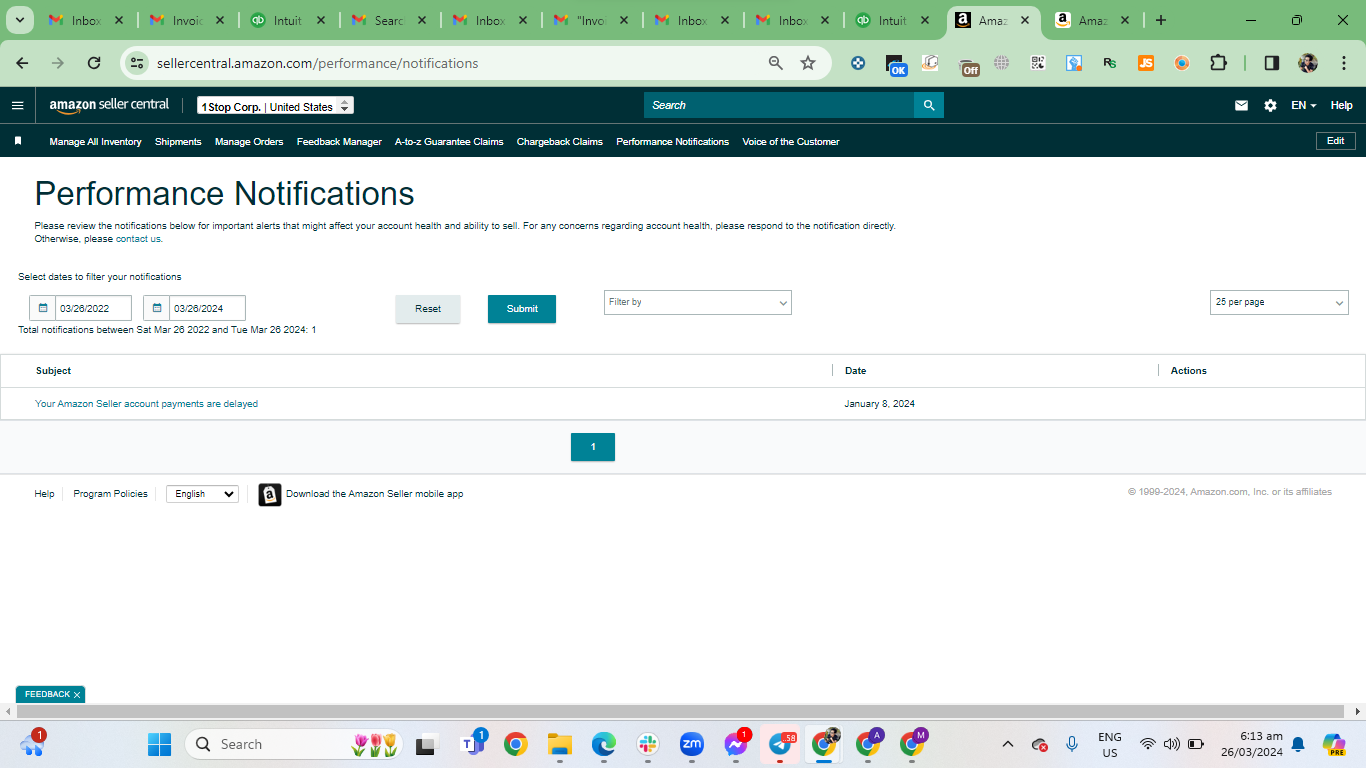Click the Reset button
Screen dimensions: 1366x768
(428, 309)
